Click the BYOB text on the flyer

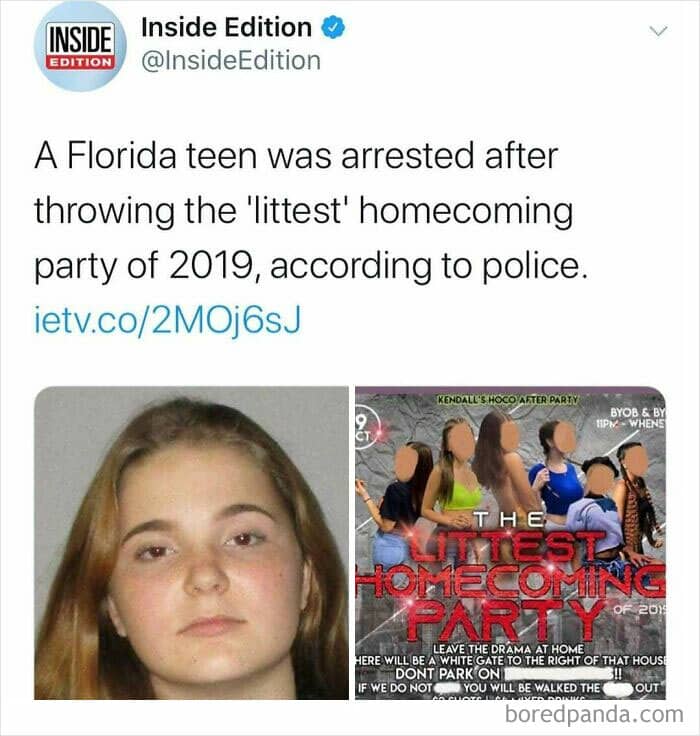[638, 413]
